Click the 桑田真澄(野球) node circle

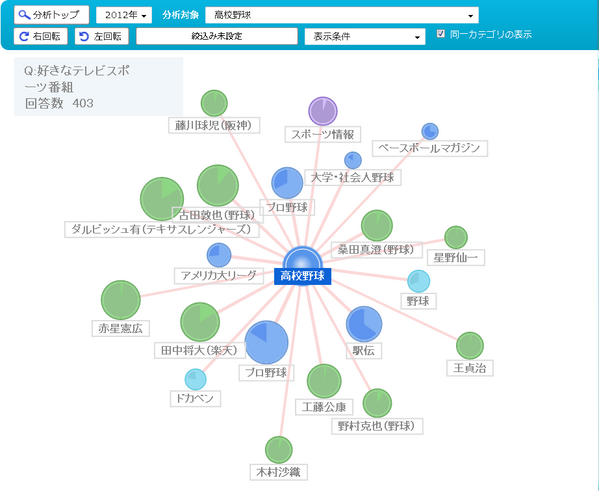(377, 225)
